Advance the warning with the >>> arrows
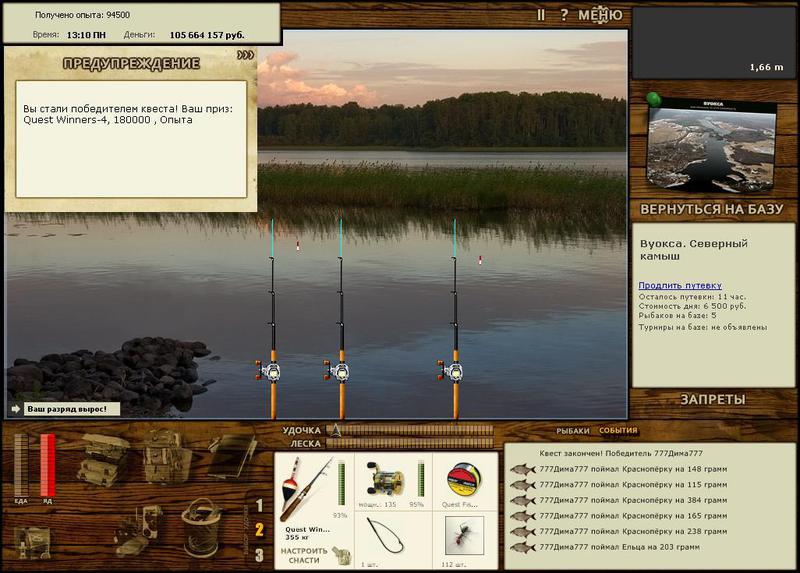Screen dimensions: 800x573 [x=245, y=55]
